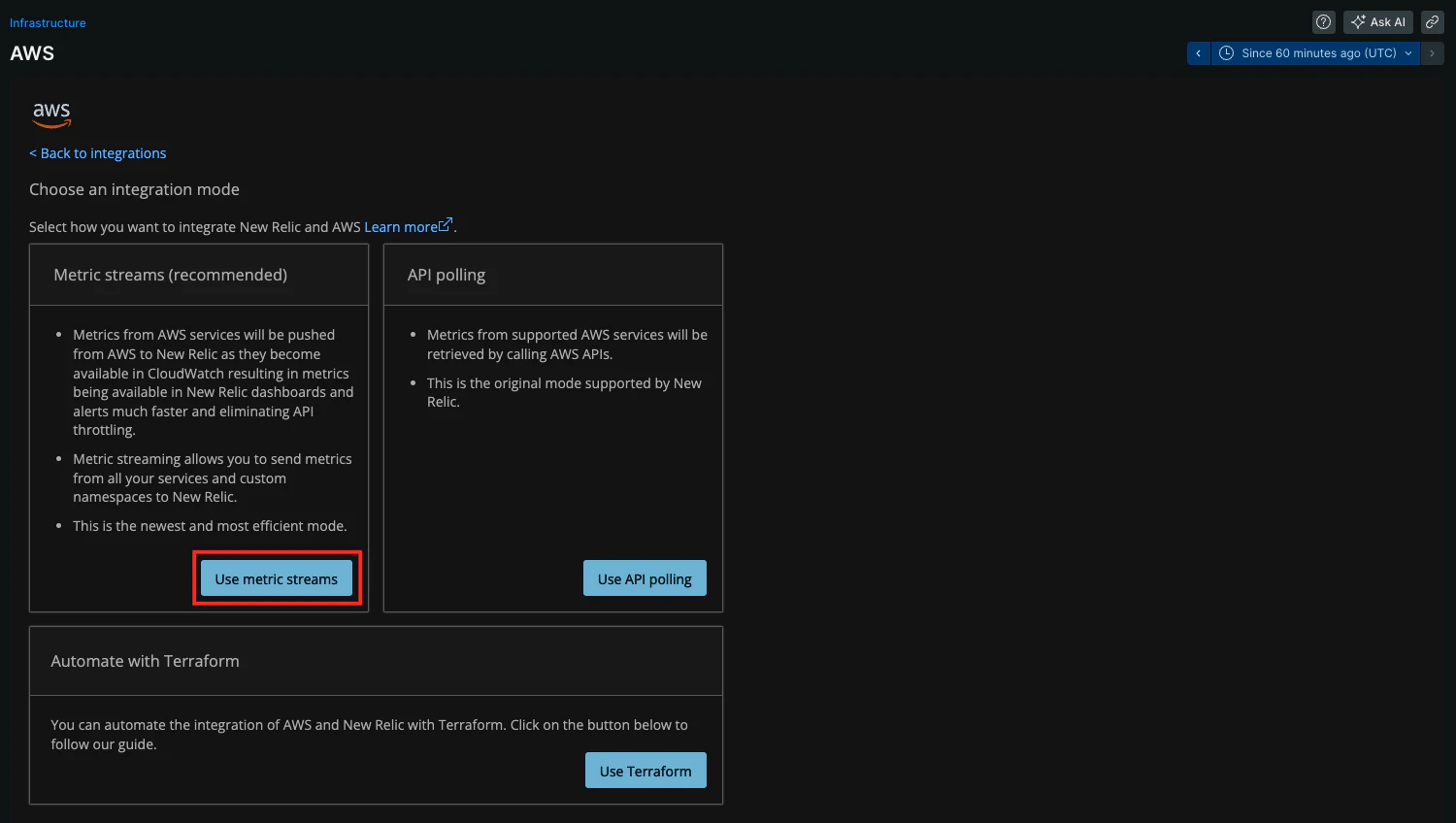Click the Automate with Terraform heading
The image size is (1456, 823).
(146, 661)
